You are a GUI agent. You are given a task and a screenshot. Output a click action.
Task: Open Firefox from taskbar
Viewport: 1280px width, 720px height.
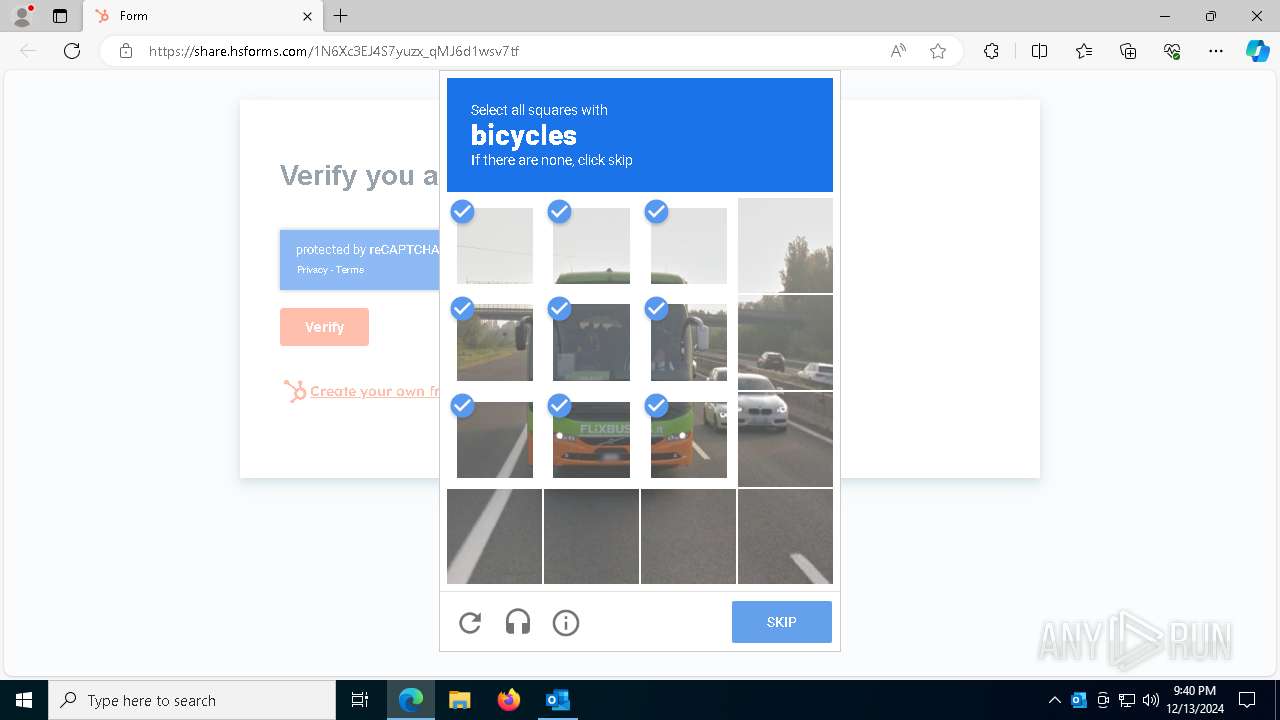[508, 700]
